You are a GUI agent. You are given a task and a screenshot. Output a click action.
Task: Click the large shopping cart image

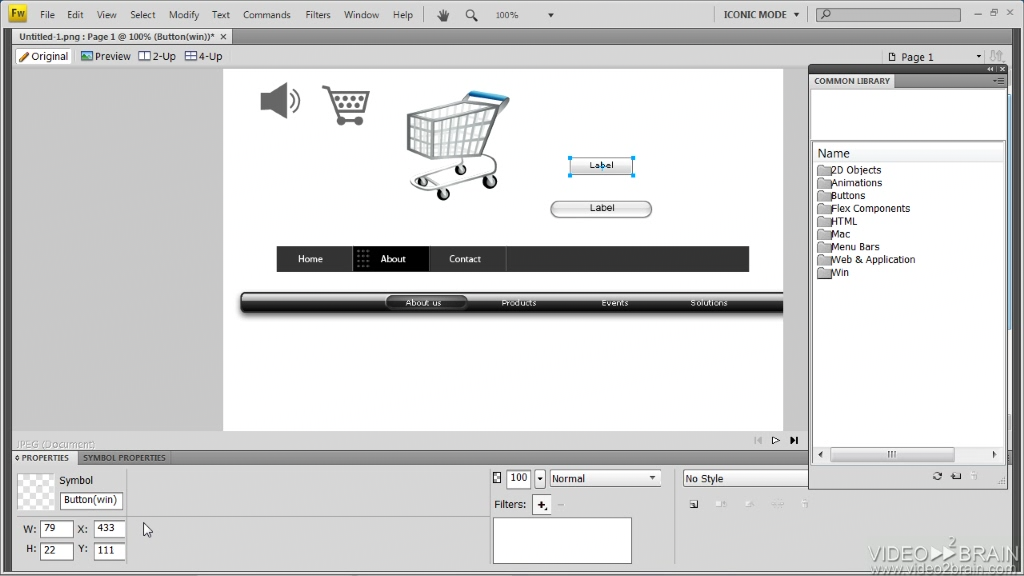point(457,143)
